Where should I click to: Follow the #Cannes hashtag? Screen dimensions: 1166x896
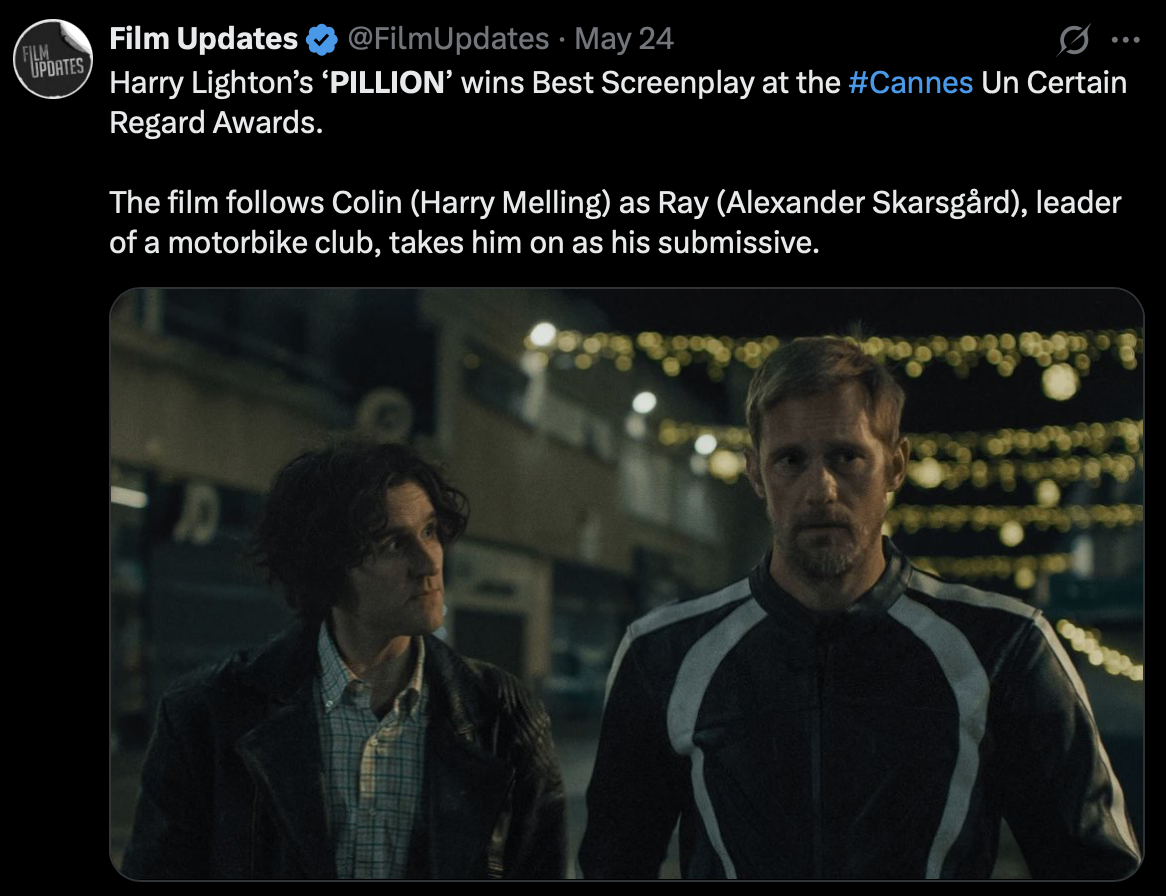(910, 83)
